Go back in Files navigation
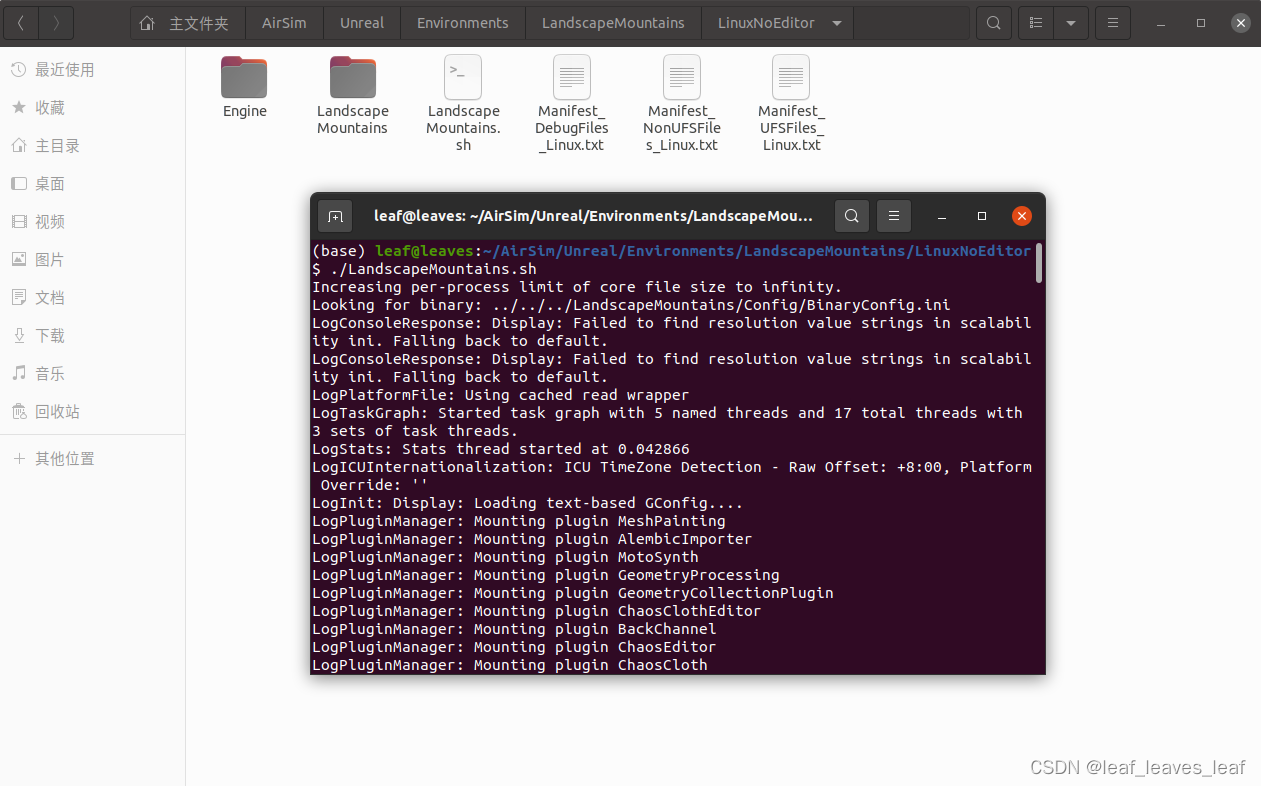This screenshot has width=1261, height=786. [x=22, y=23]
